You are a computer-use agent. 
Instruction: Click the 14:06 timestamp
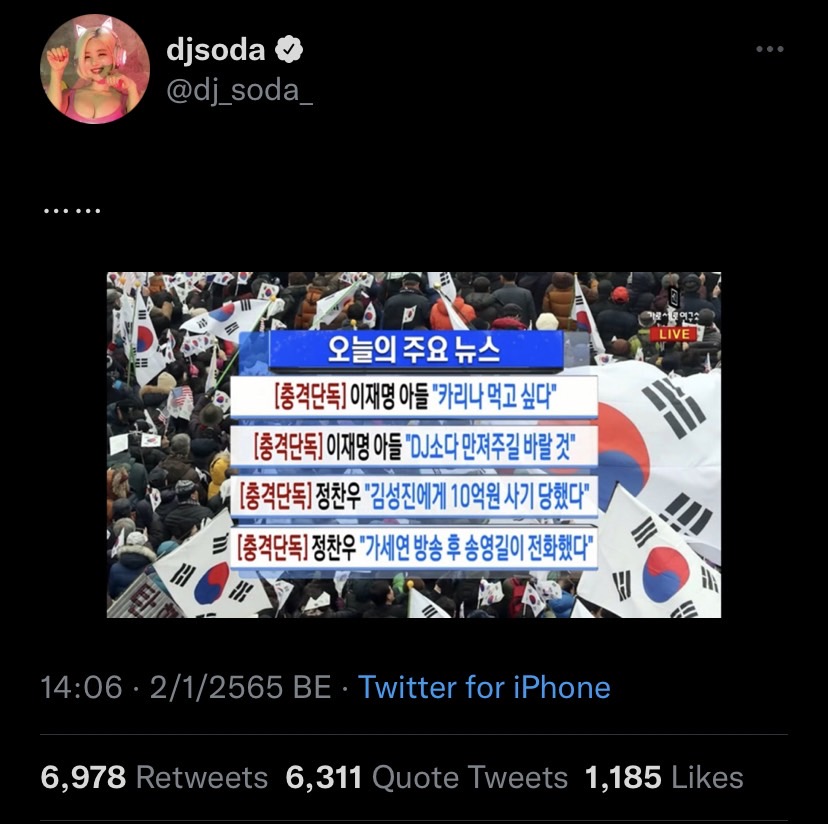tap(81, 687)
